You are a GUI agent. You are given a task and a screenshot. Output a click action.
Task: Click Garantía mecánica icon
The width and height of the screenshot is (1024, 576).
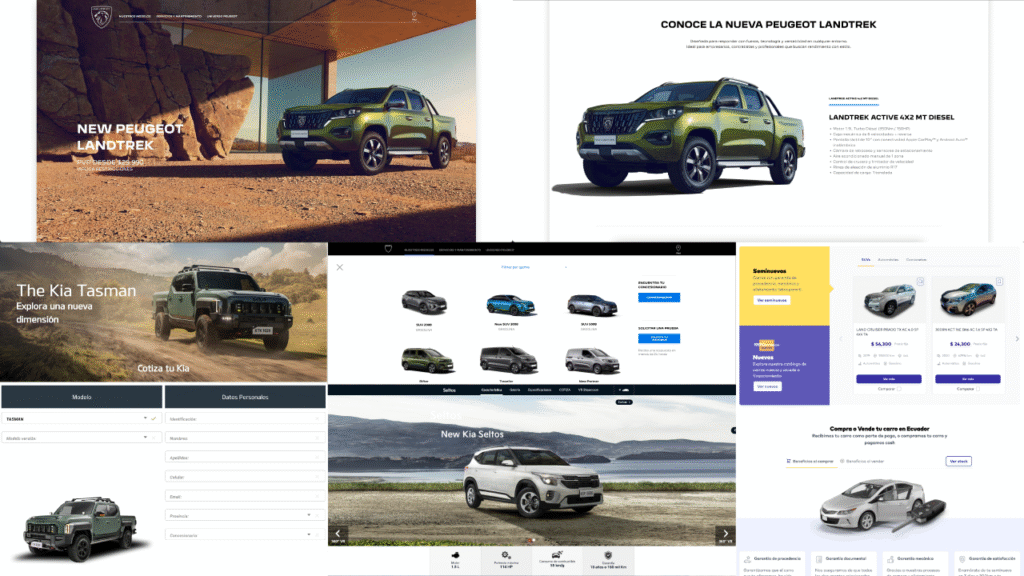coord(890,559)
